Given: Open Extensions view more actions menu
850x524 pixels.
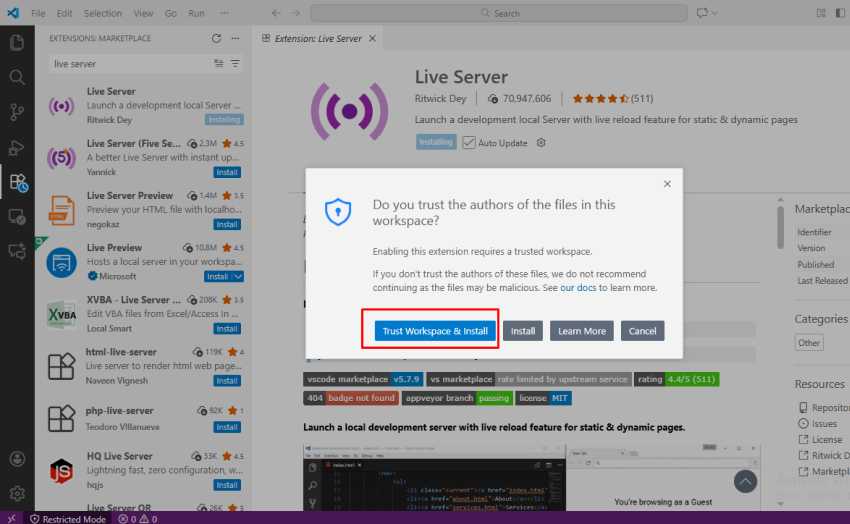Looking at the screenshot, I should (235, 38).
